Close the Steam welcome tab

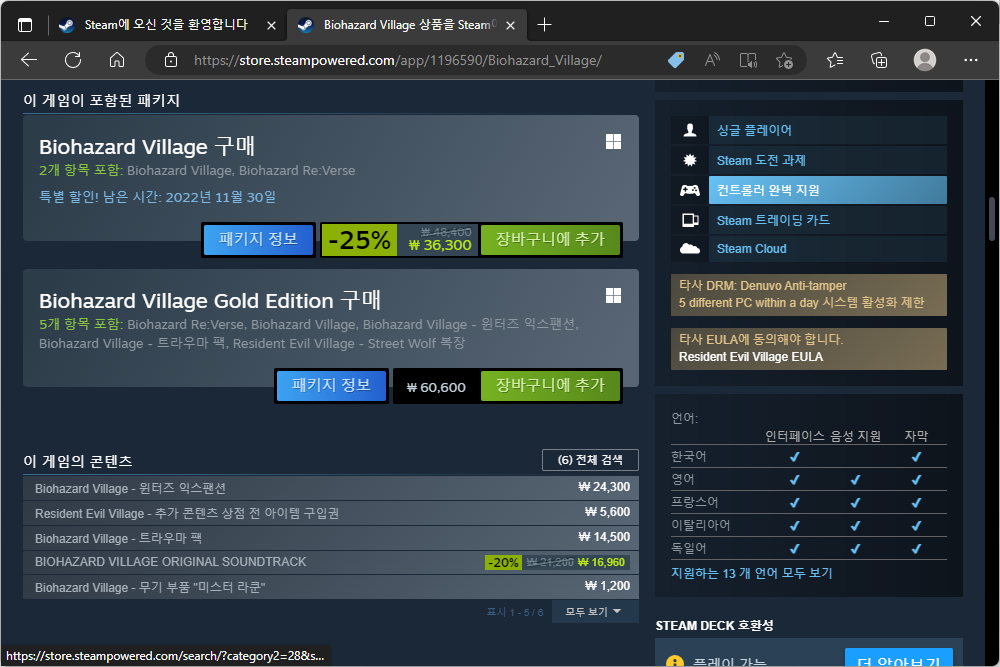pyautogui.click(x=271, y=26)
